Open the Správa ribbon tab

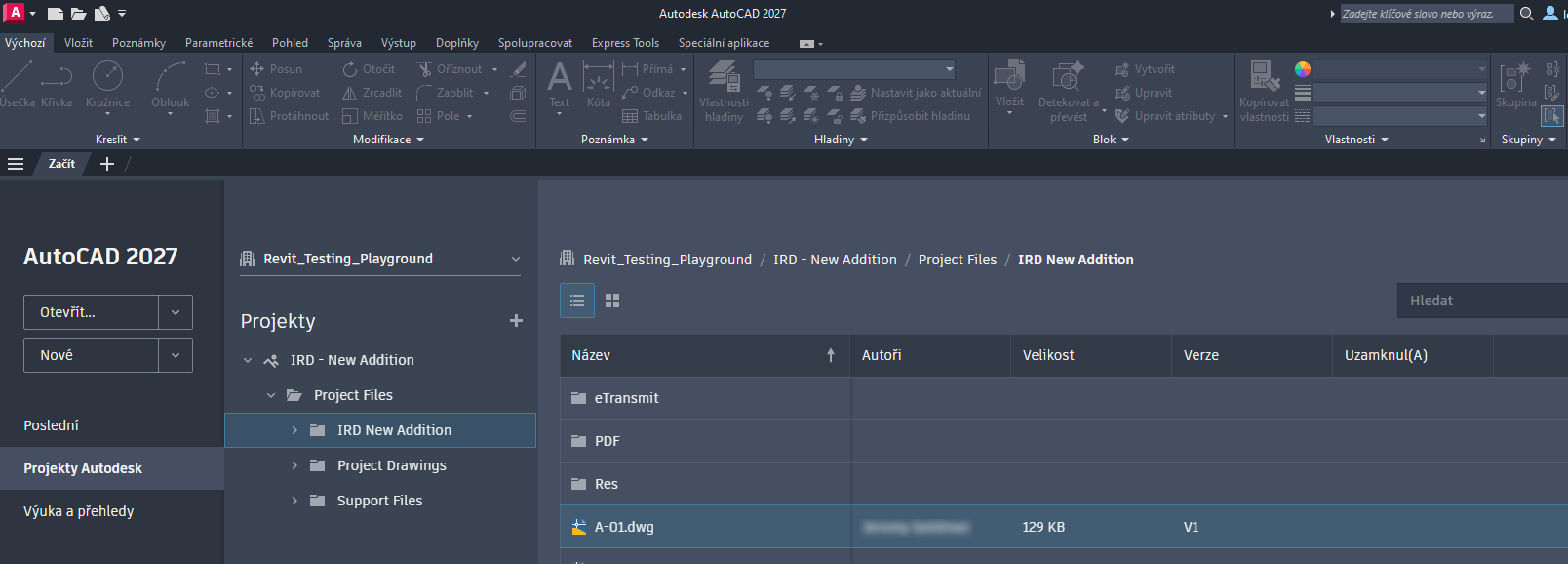[344, 43]
